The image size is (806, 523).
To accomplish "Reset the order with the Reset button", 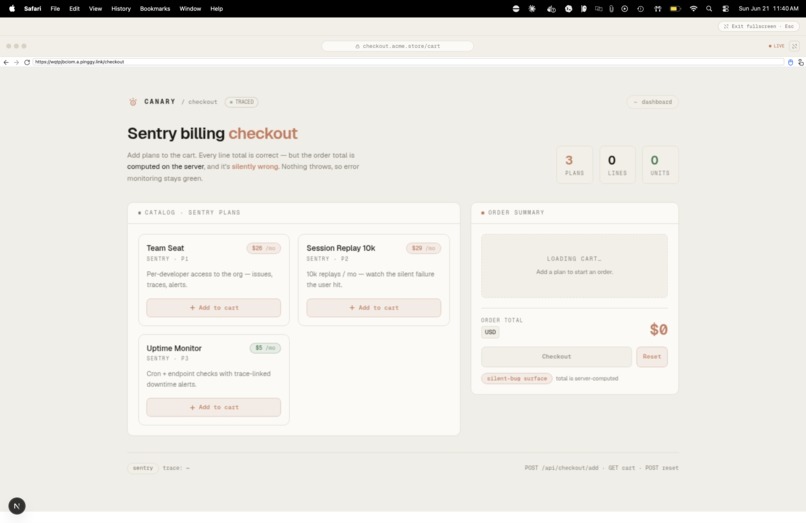I will click(x=652, y=356).
